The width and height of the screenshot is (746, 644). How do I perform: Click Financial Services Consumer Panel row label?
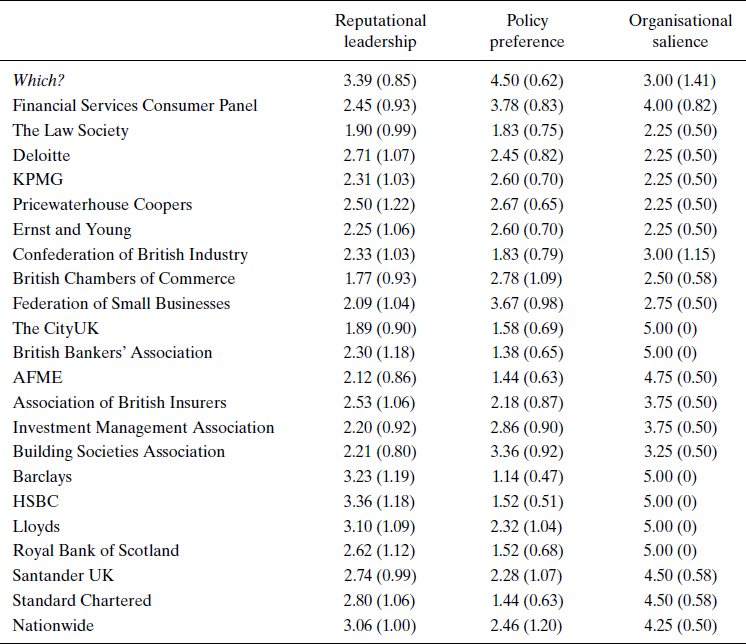pyautogui.click(x=135, y=106)
